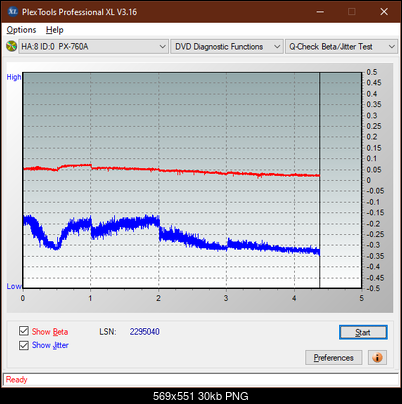Click the LSN value 2295040
This screenshot has height=404, width=402.
(x=145, y=332)
